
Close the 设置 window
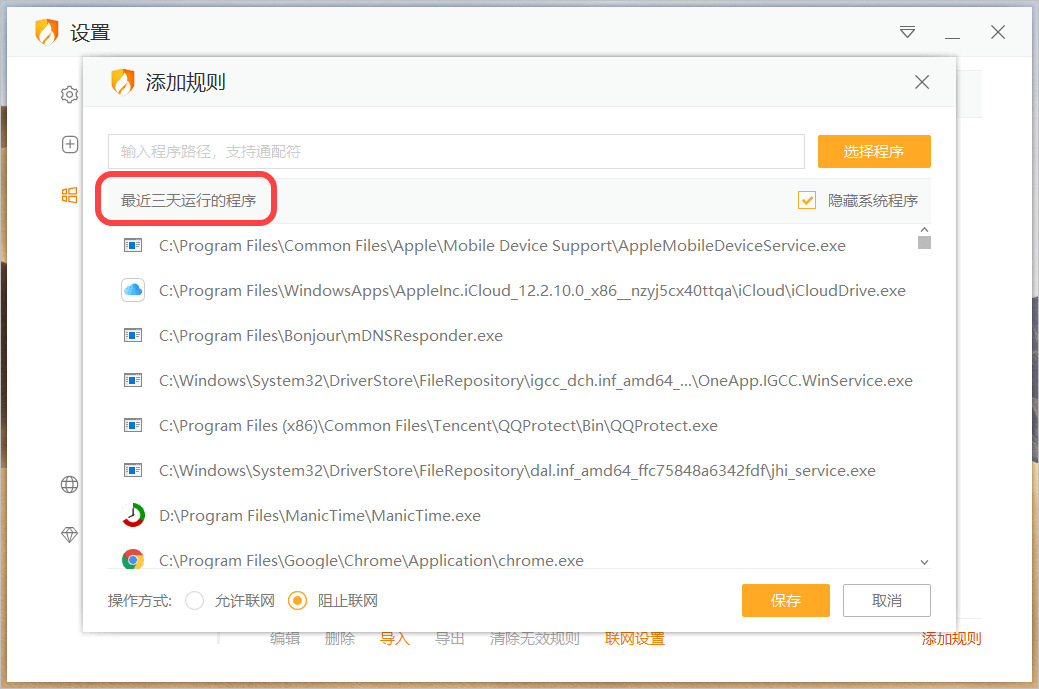[998, 32]
